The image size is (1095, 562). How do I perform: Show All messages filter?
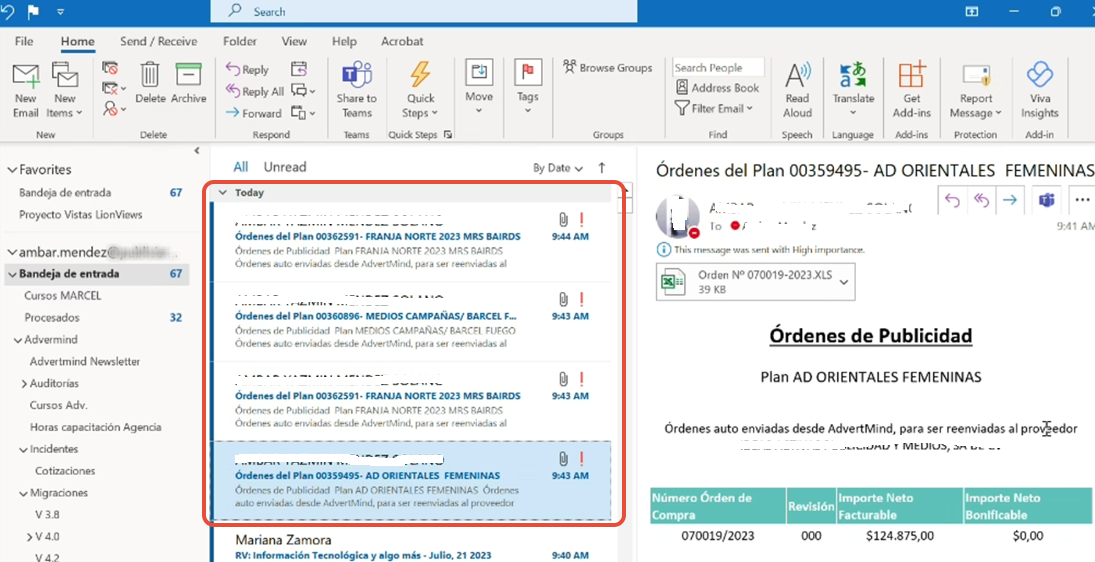[240, 167]
